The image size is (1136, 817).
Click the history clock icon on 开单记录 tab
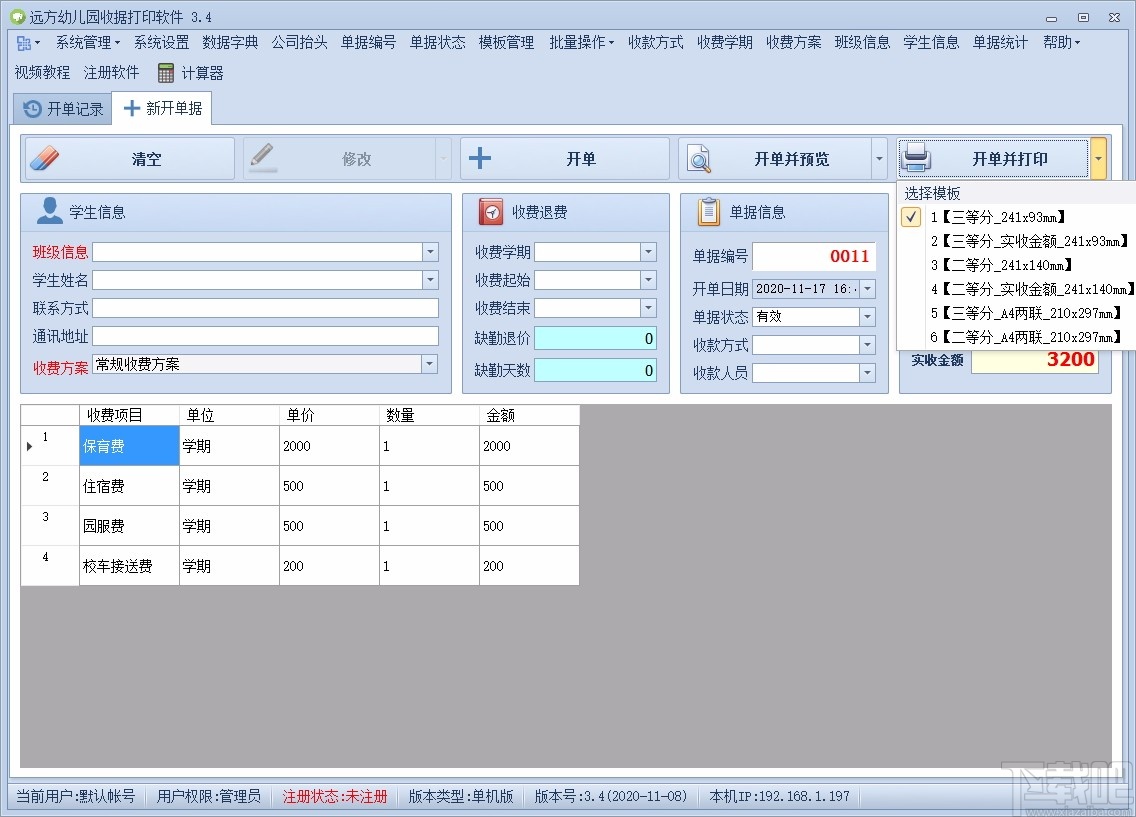pos(33,109)
